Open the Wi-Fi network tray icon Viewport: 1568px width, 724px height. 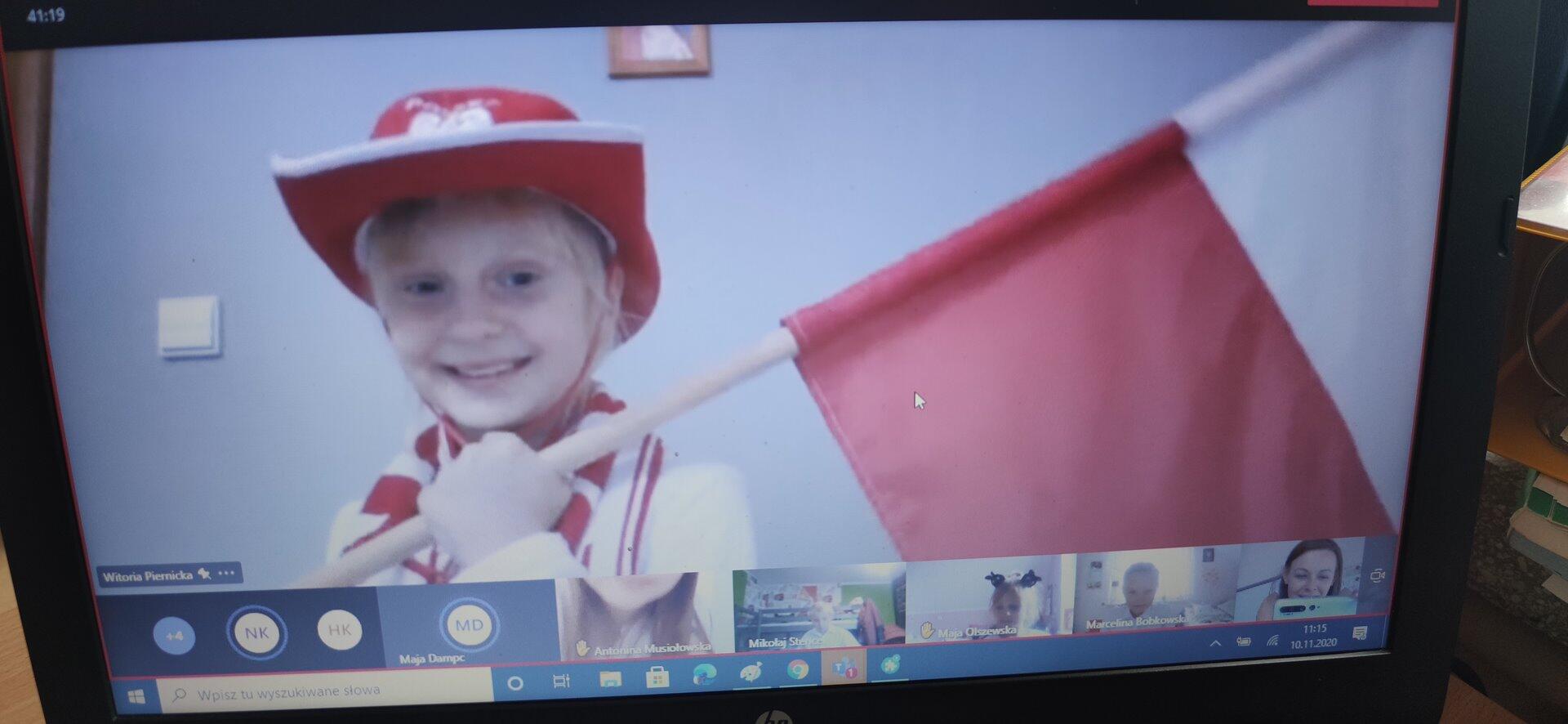[x=1272, y=640]
